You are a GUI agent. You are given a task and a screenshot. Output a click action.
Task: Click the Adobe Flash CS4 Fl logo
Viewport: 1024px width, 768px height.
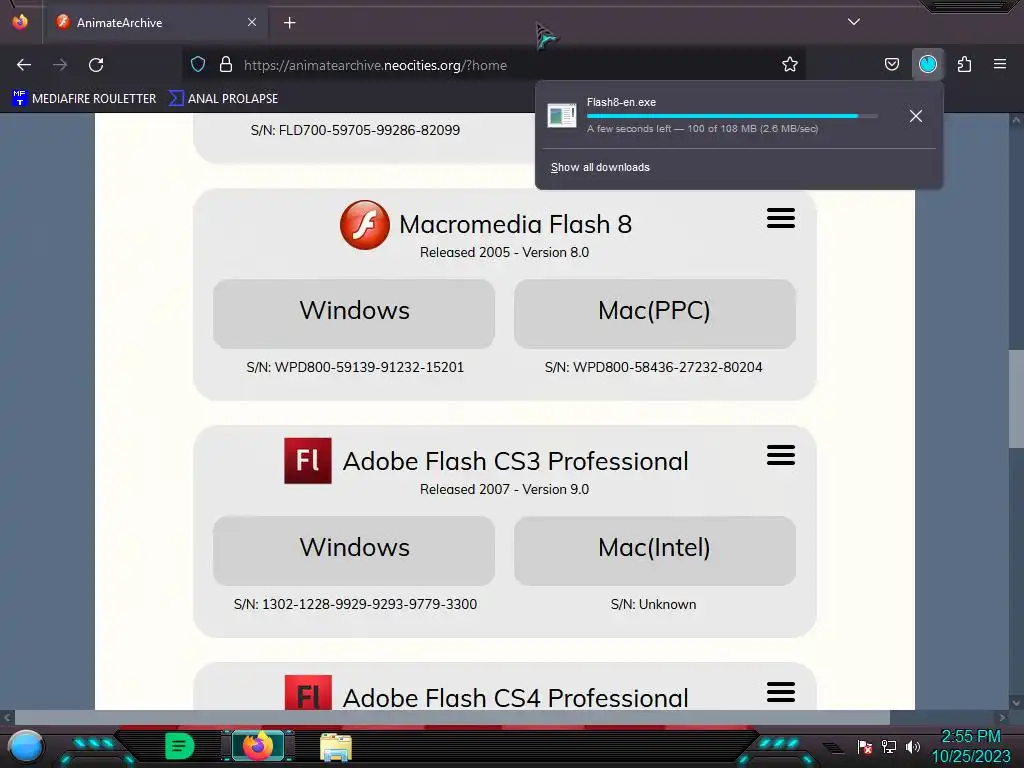308,692
